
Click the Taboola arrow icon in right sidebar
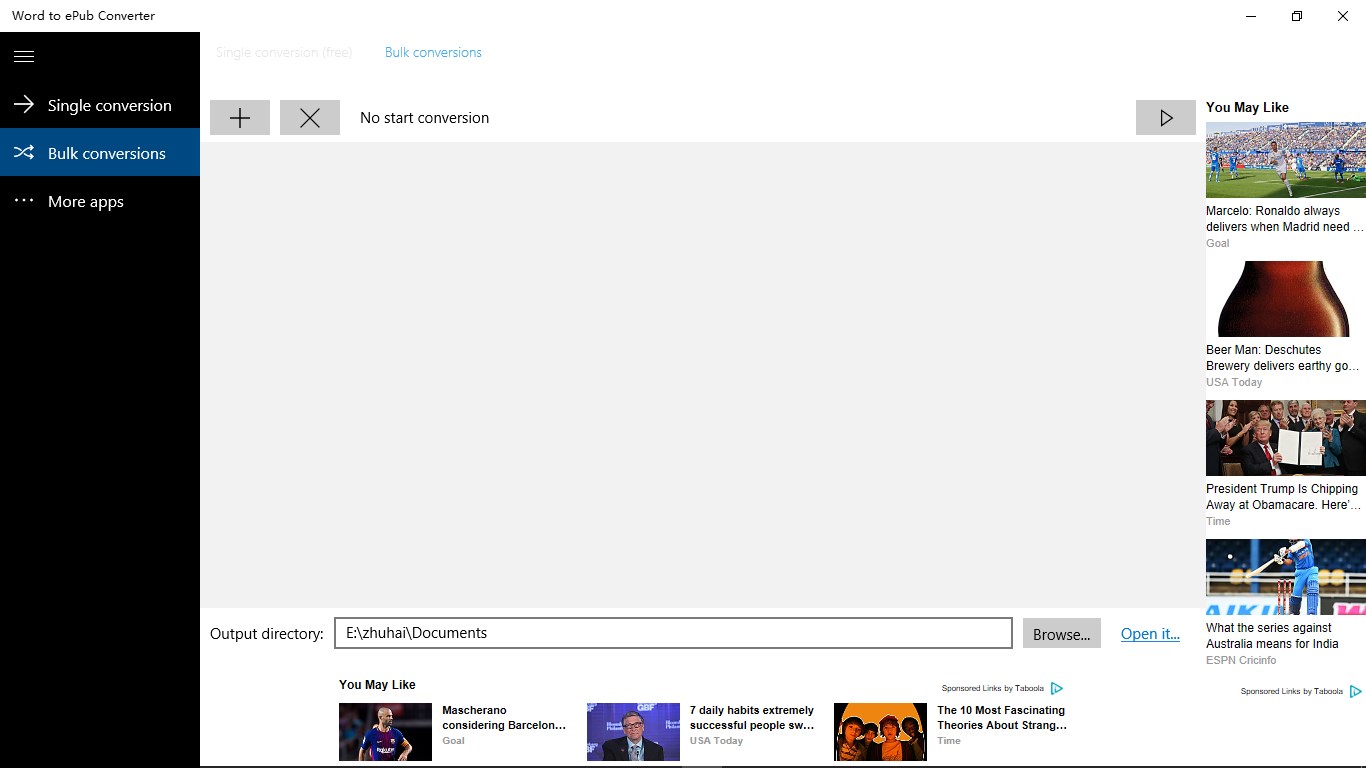point(1355,691)
